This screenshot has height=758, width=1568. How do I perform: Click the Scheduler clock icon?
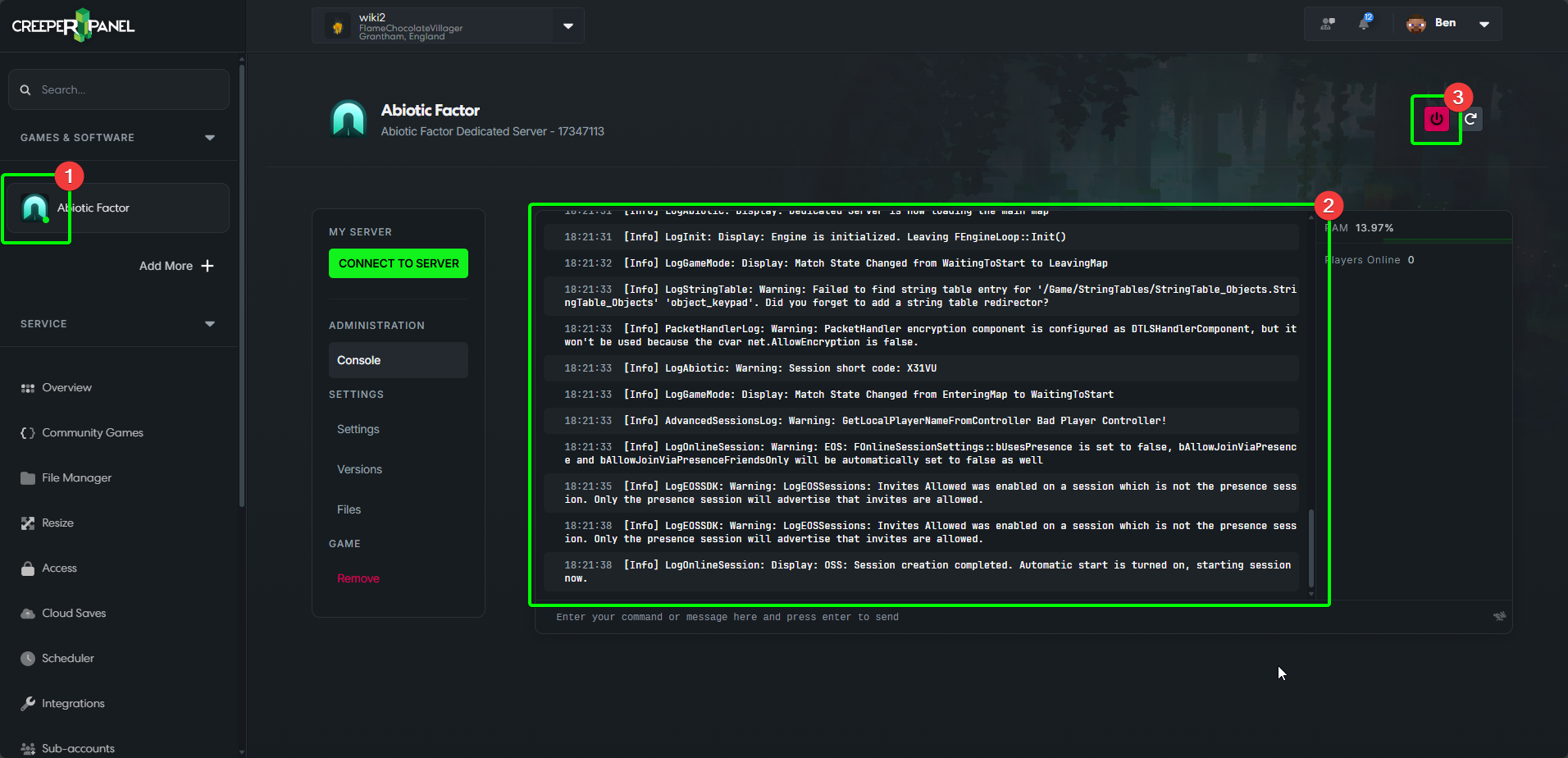(28, 659)
